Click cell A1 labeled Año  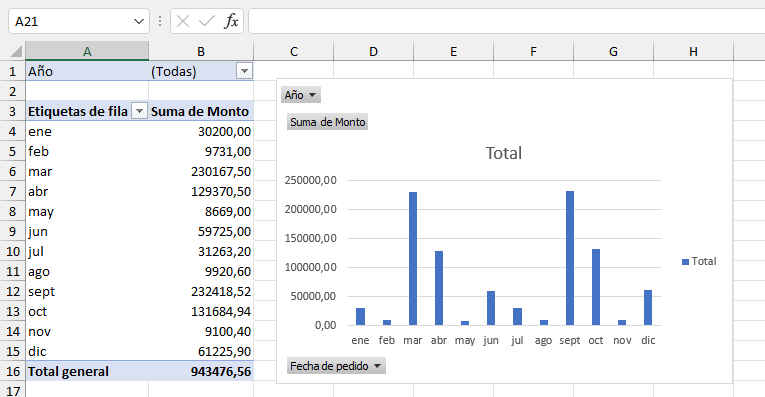[87, 71]
